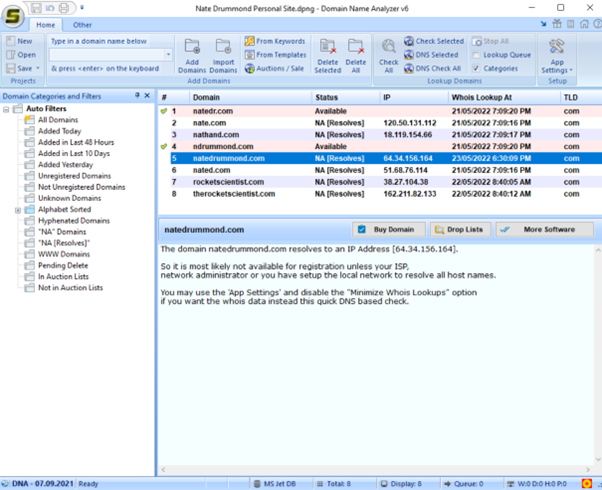Sort by the Status column header

click(346, 98)
